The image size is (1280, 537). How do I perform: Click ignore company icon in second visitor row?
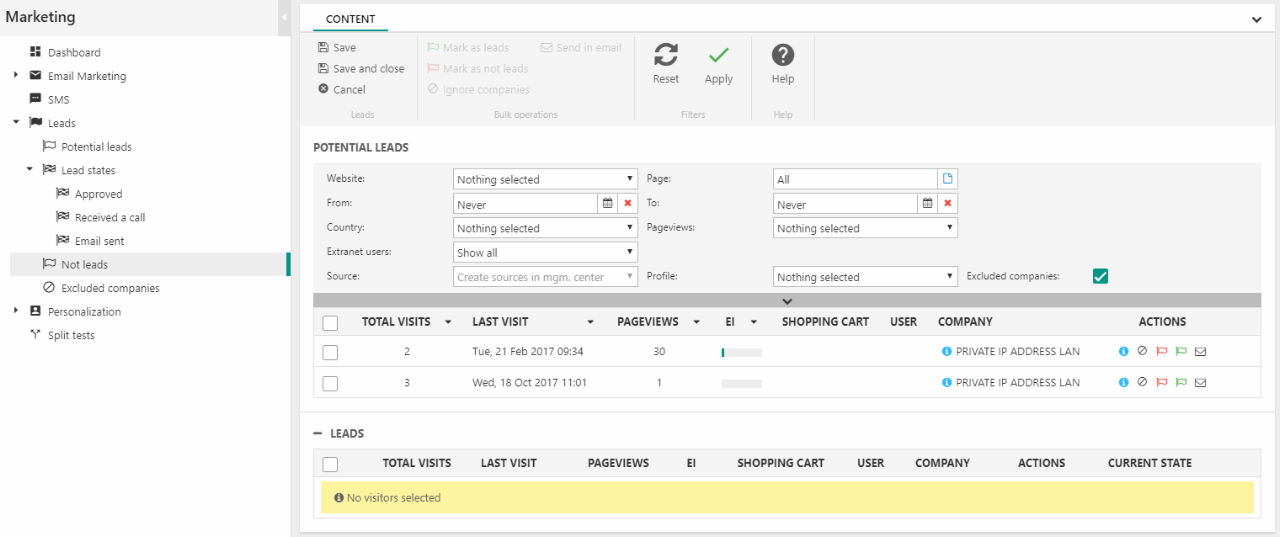(1142, 382)
